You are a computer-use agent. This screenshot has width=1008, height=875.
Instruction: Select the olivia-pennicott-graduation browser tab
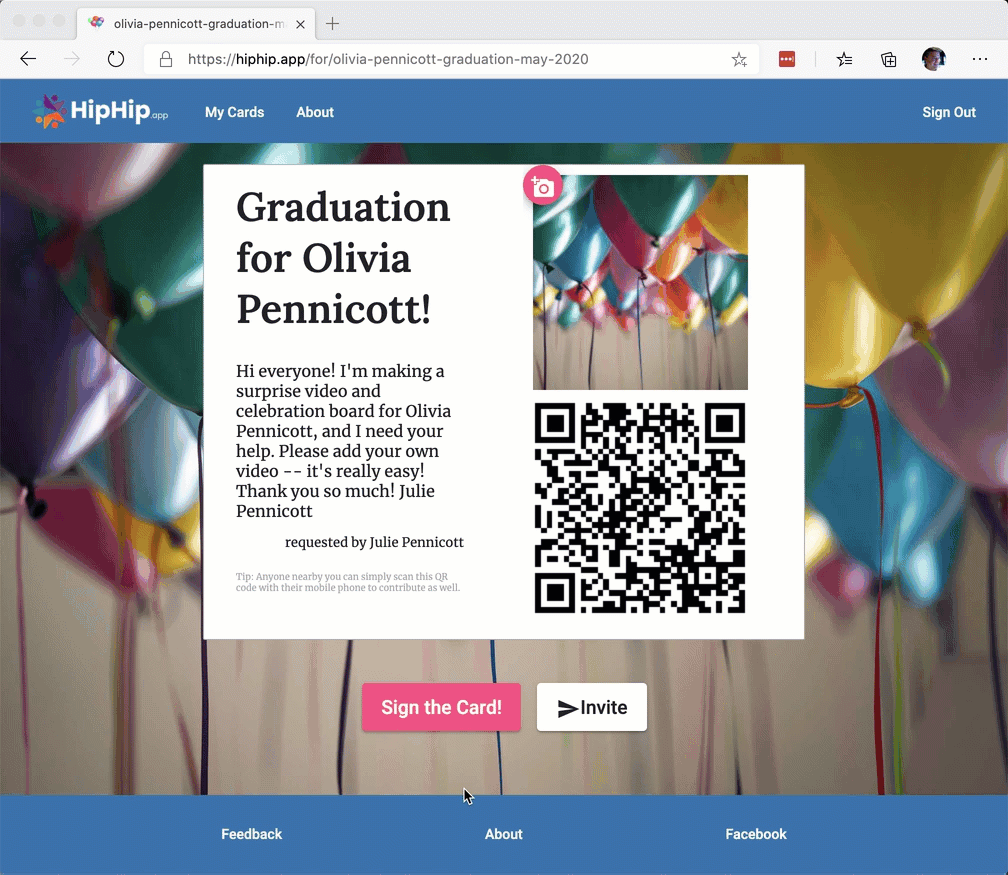click(x=196, y=24)
